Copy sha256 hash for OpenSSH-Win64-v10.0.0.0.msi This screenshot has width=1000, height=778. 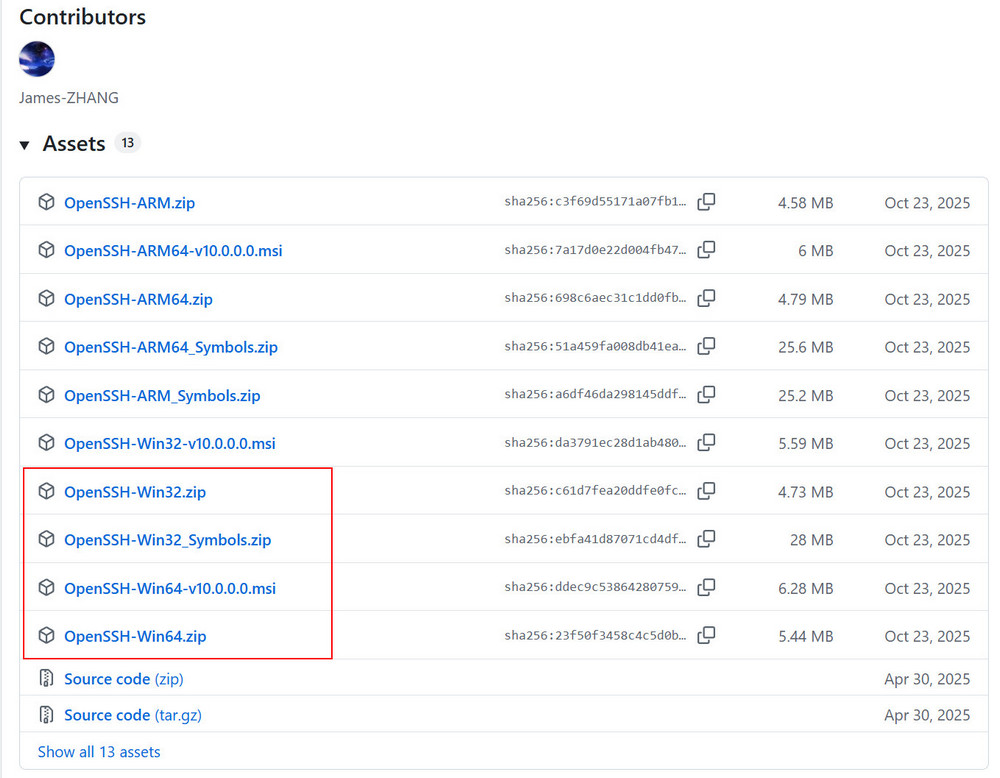point(706,587)
